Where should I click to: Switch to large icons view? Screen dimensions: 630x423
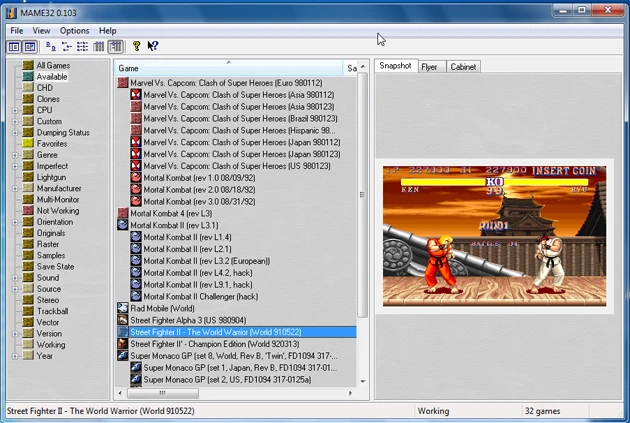click(x=51, y=47)
